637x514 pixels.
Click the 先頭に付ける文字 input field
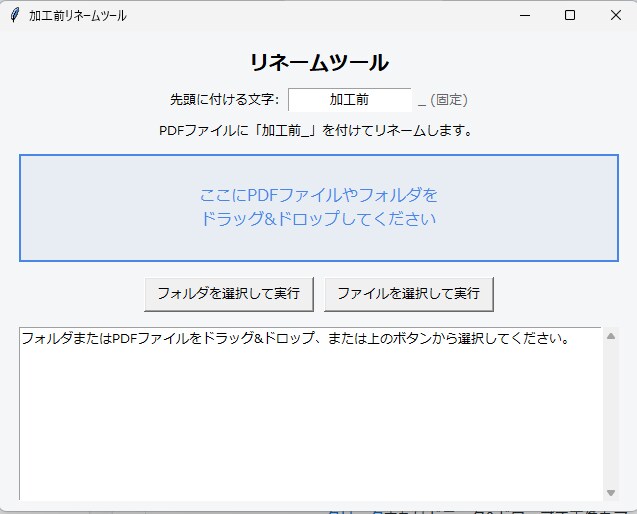[x=349, y=100]
